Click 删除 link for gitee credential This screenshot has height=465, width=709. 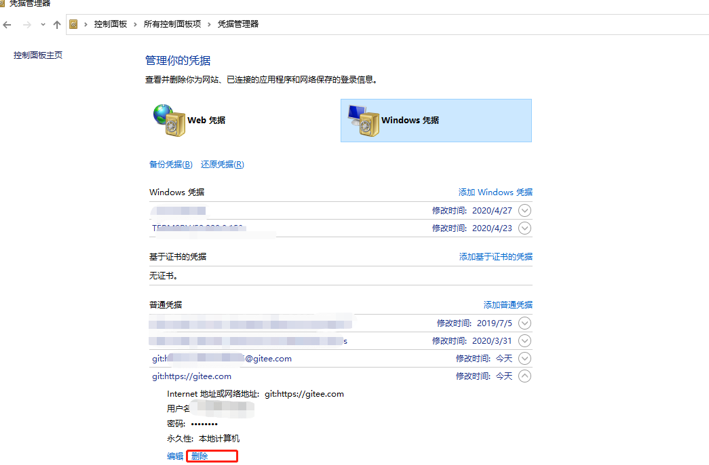[199, 456]
